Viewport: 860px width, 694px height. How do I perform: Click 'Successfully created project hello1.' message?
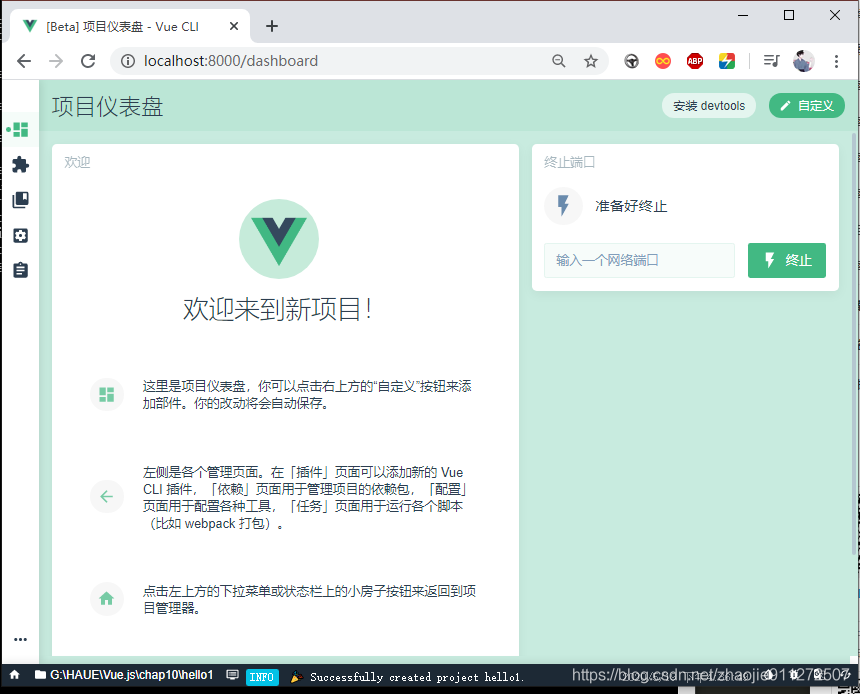point(417,677)
